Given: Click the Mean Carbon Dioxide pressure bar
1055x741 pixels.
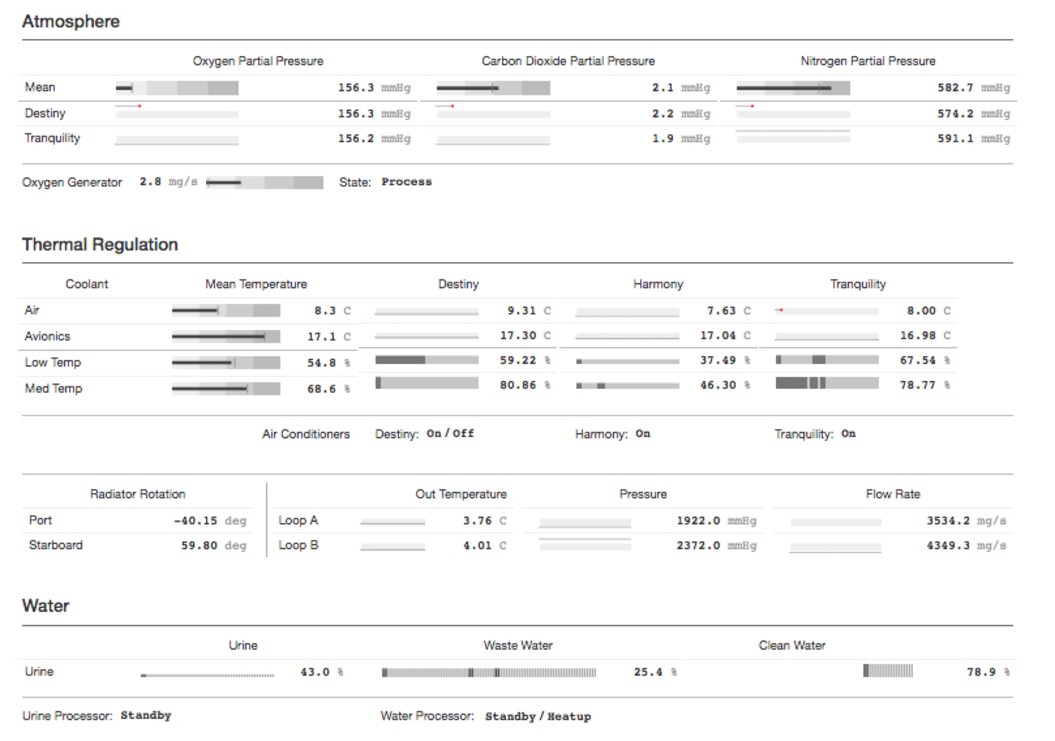Looking at the screenshot, I should [x=493, y=88].
